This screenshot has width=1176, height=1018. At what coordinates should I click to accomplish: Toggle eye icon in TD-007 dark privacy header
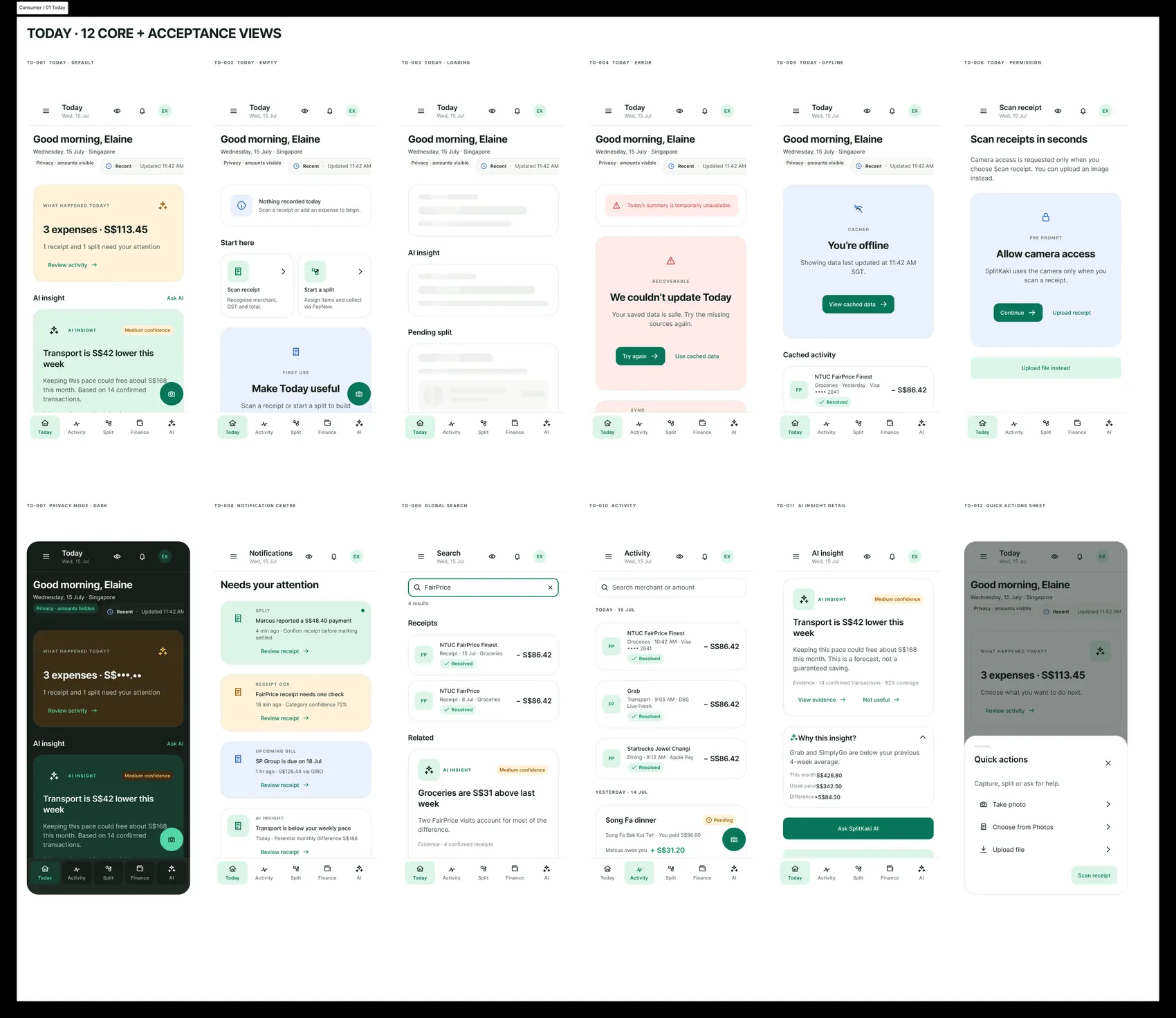pos(117,556)
